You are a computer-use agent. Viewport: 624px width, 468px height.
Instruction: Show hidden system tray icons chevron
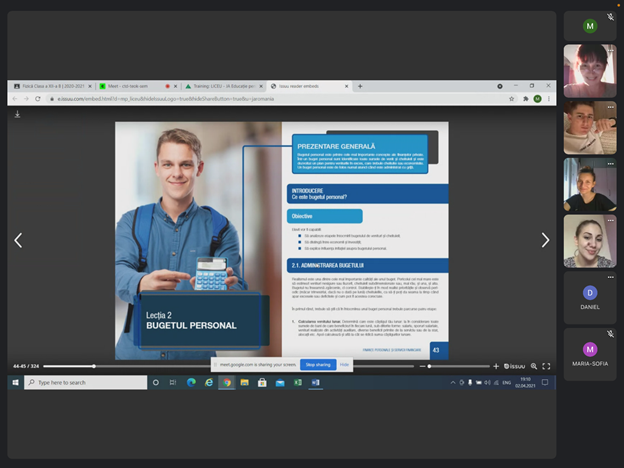[x=452, y=382]
